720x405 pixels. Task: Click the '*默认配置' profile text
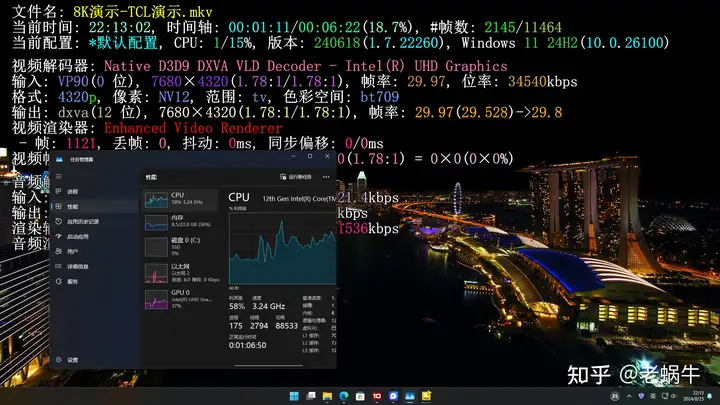click(123, 43)
